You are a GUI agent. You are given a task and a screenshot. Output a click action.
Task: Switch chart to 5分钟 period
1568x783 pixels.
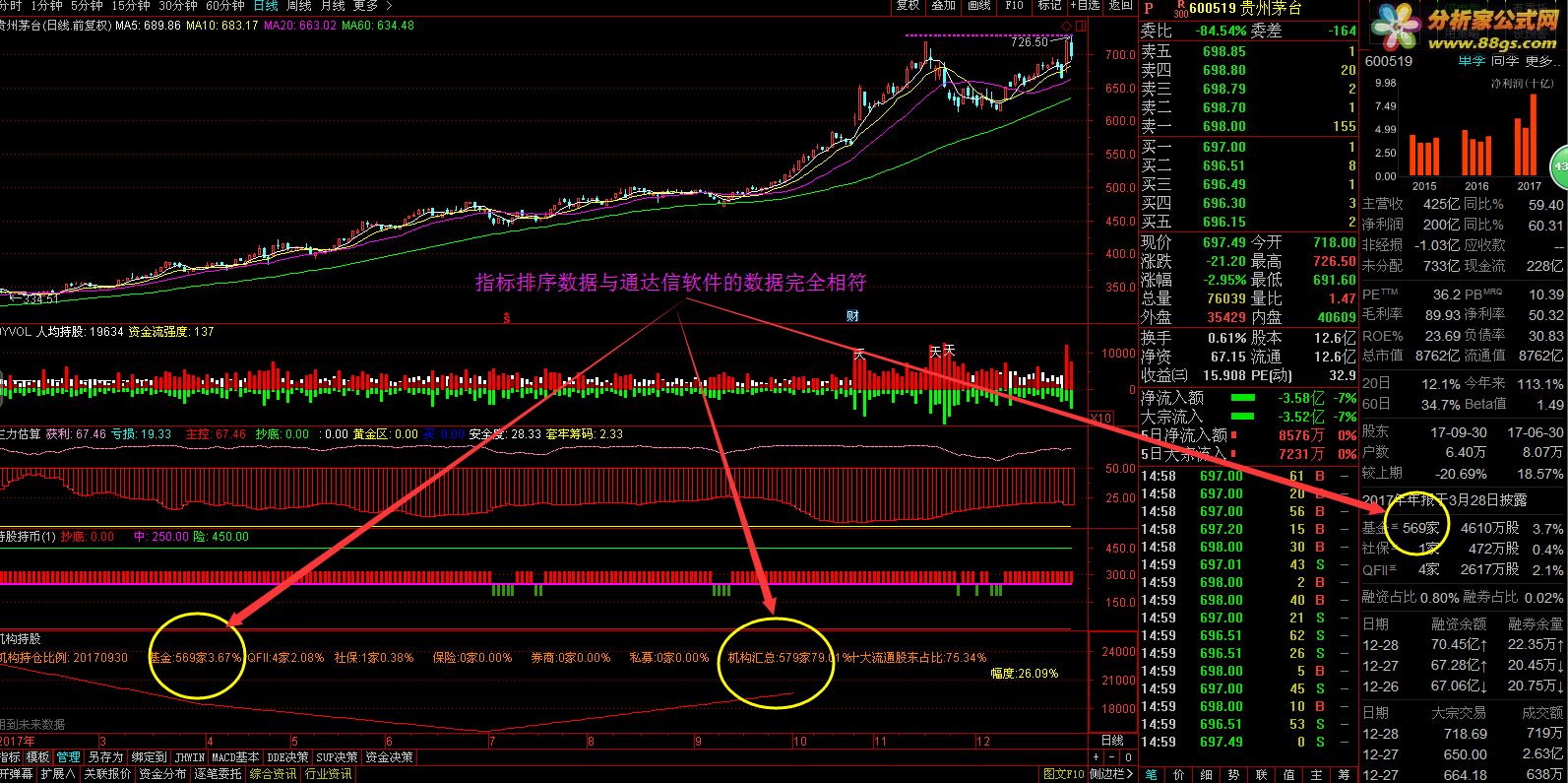(x=88, y=5)
